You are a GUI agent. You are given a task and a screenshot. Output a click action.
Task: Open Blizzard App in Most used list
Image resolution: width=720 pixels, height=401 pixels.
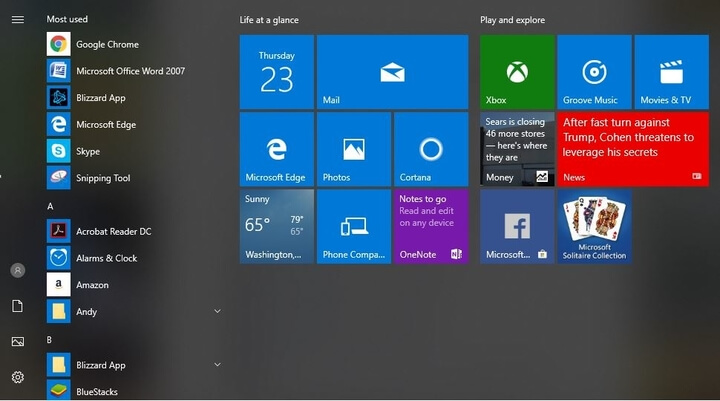[x=133, y=97]
